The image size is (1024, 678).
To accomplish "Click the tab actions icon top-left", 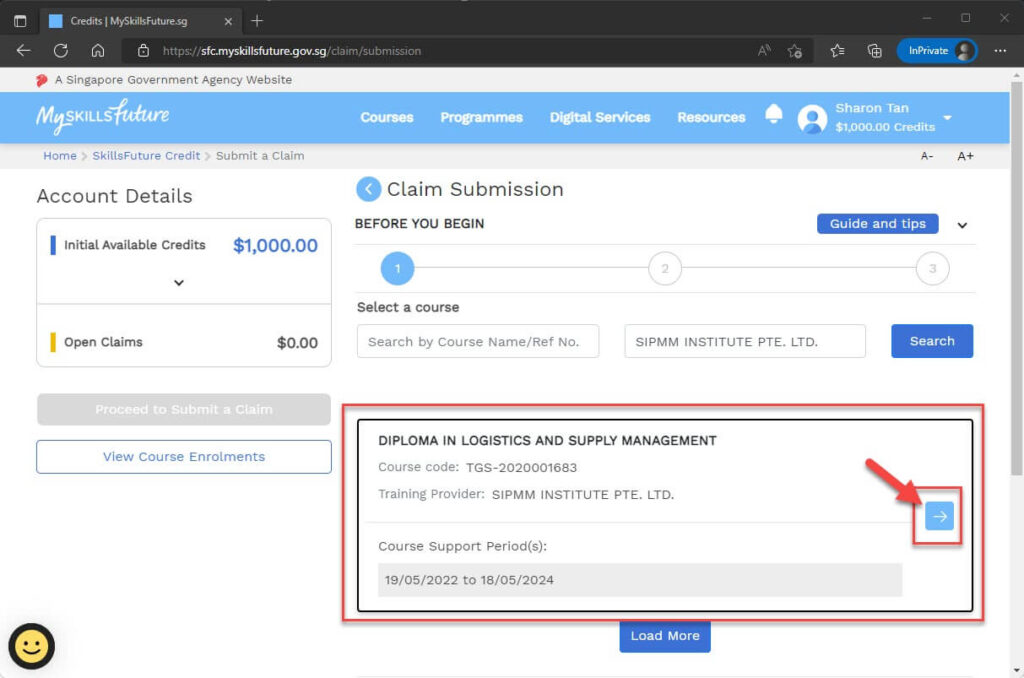I will (x=20, y=19).
